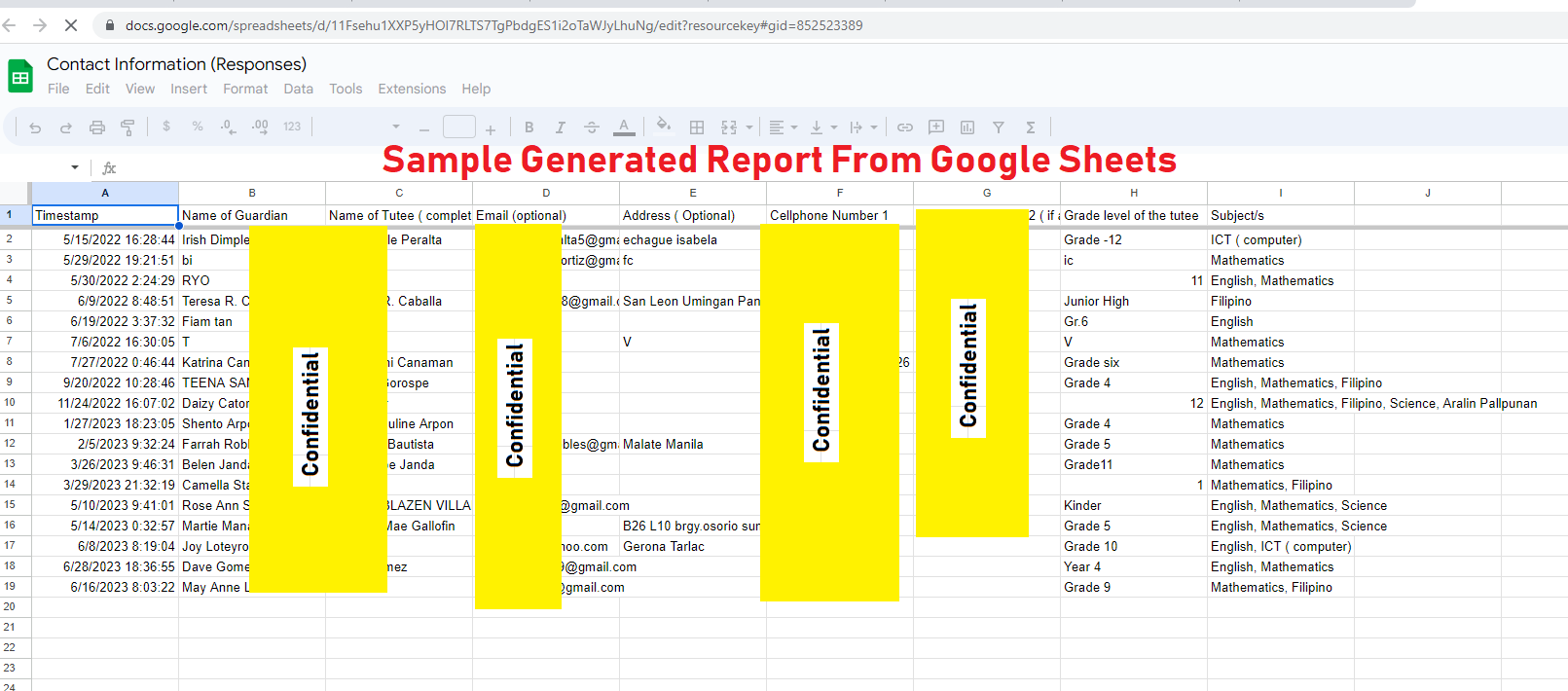Open horizontal align dropdown
The width and height of the screenshot is (1568, 691).
783,127
